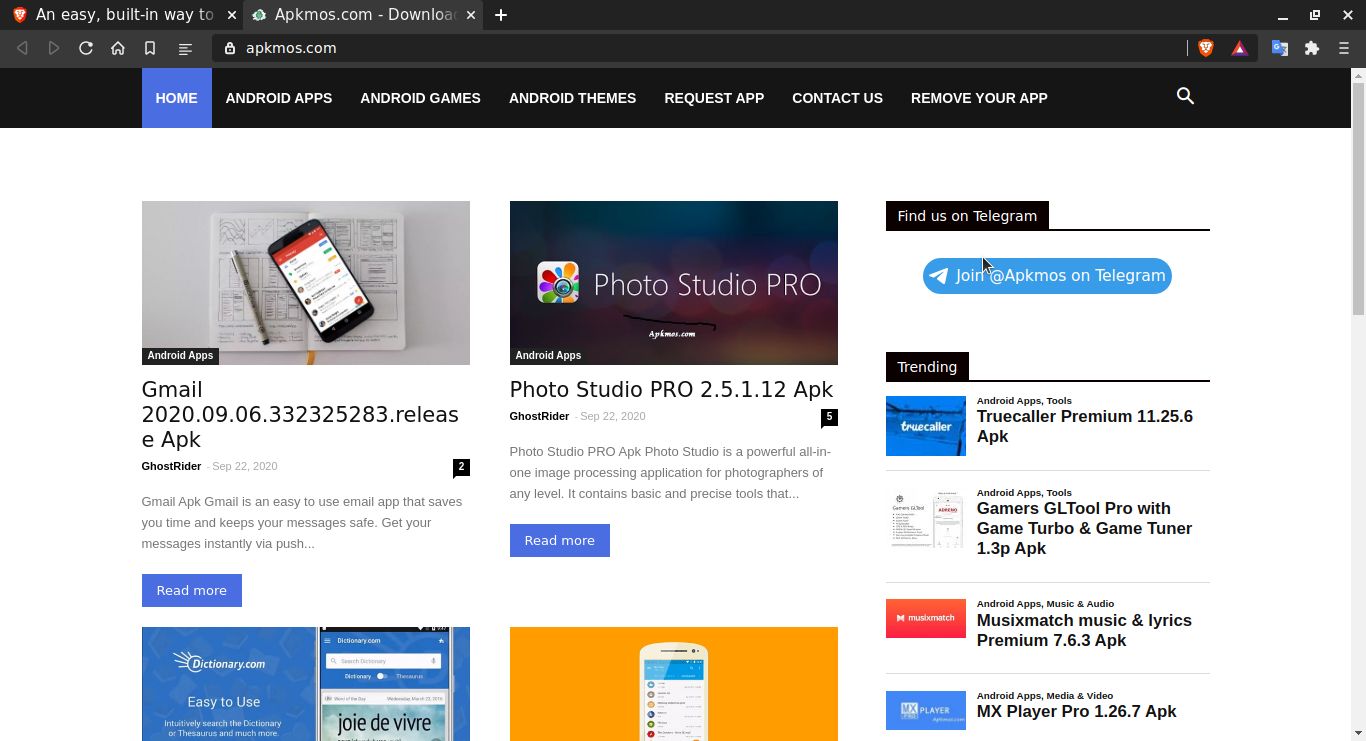
Task: Minimize the Brave browser window
Action: click(x=1283, y=15)
